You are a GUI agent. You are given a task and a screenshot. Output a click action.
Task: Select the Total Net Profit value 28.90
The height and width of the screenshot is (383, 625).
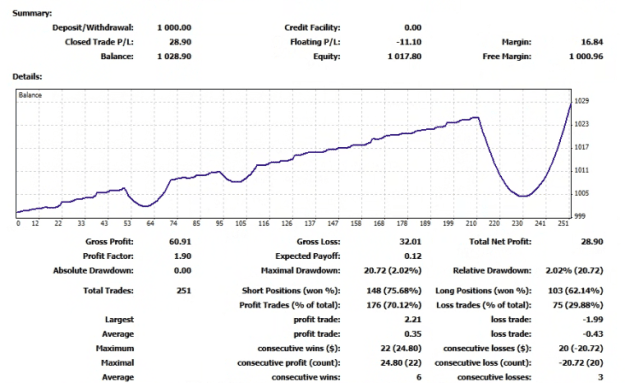click(x=592, y=242)
